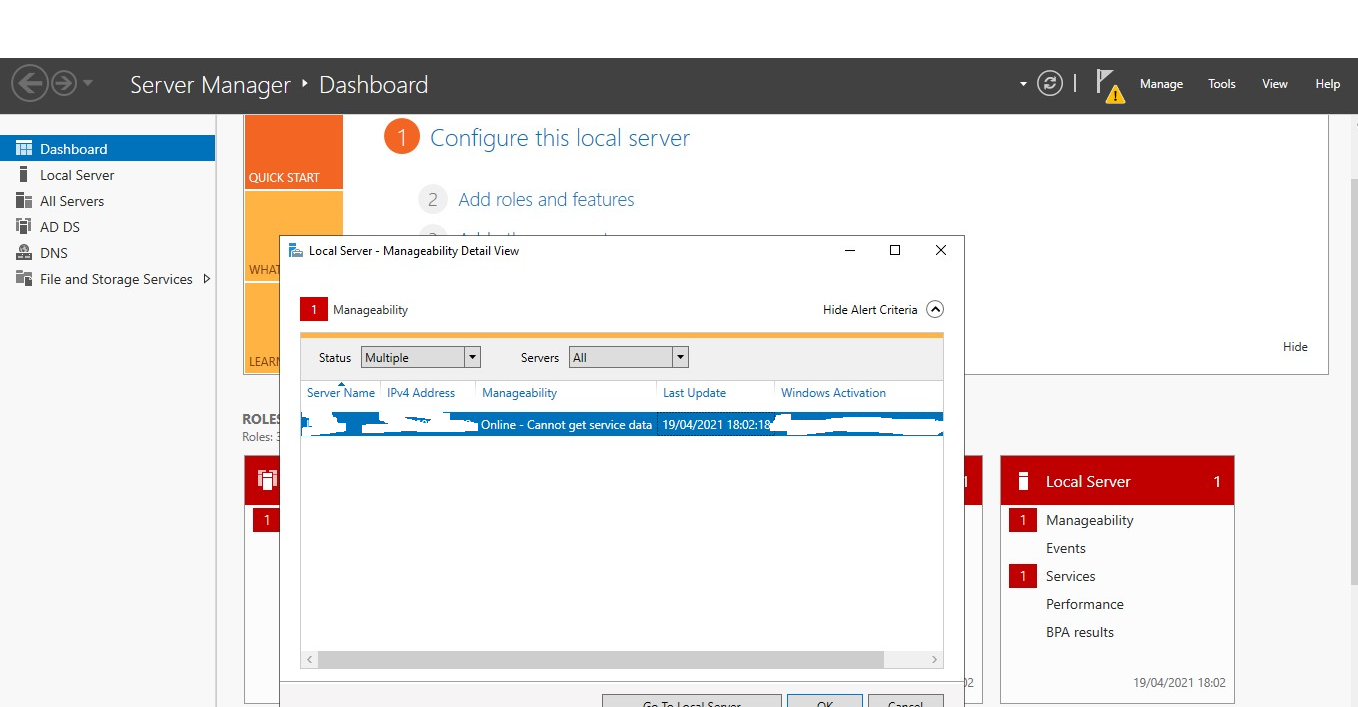Click Services in the Local Server tile
The image size is (1358, 707).
click(x=1070, y=576)
